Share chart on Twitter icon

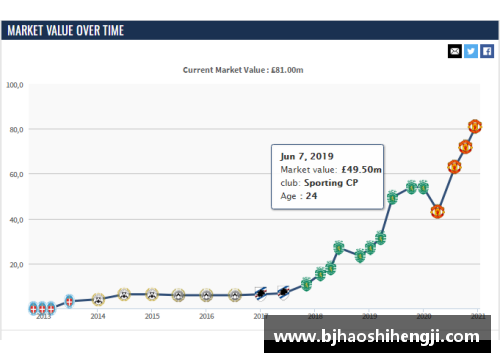coord(471,51)
